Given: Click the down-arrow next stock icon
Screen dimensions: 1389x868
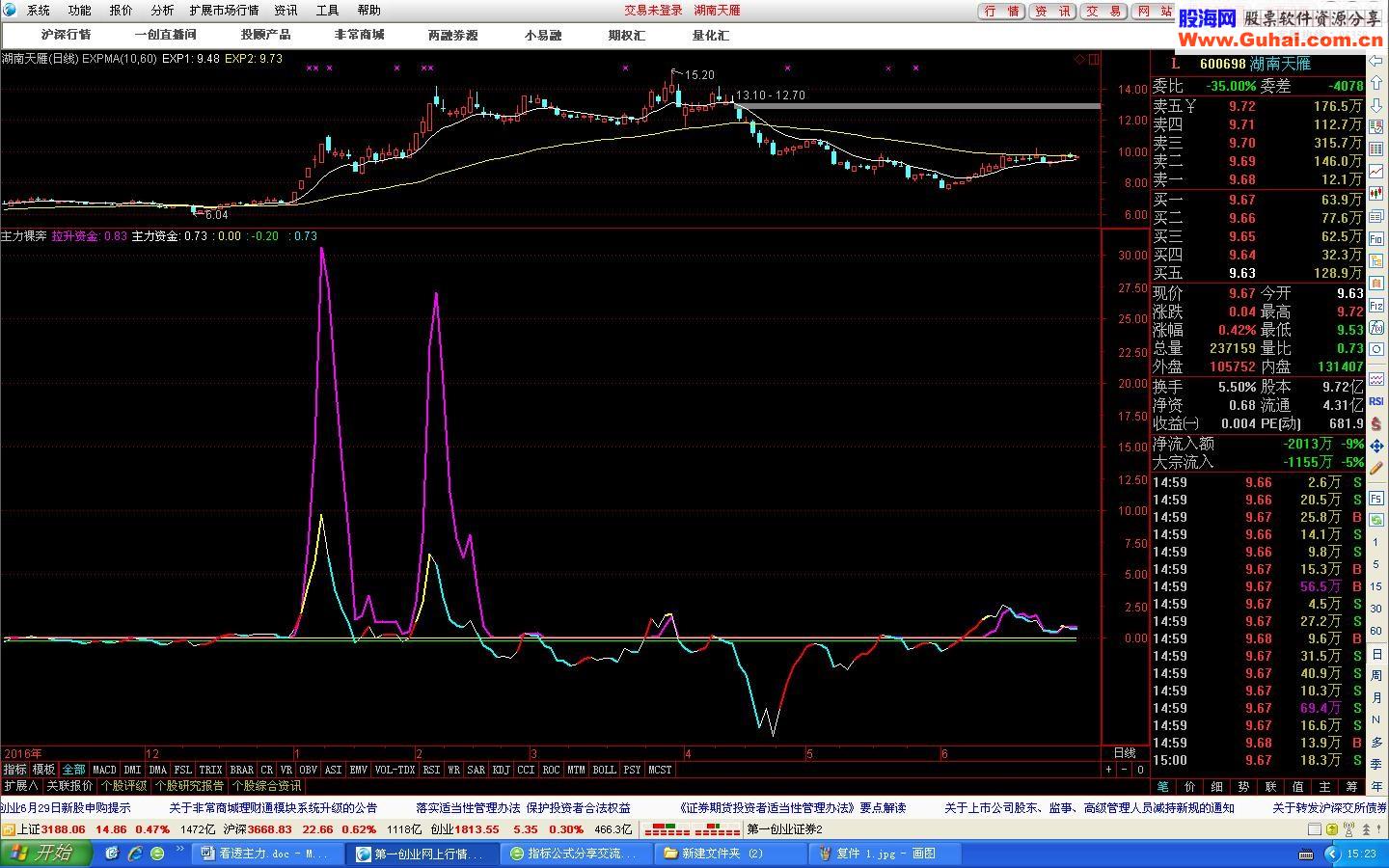Looking at the screenshot, I should coord(1376,104).
